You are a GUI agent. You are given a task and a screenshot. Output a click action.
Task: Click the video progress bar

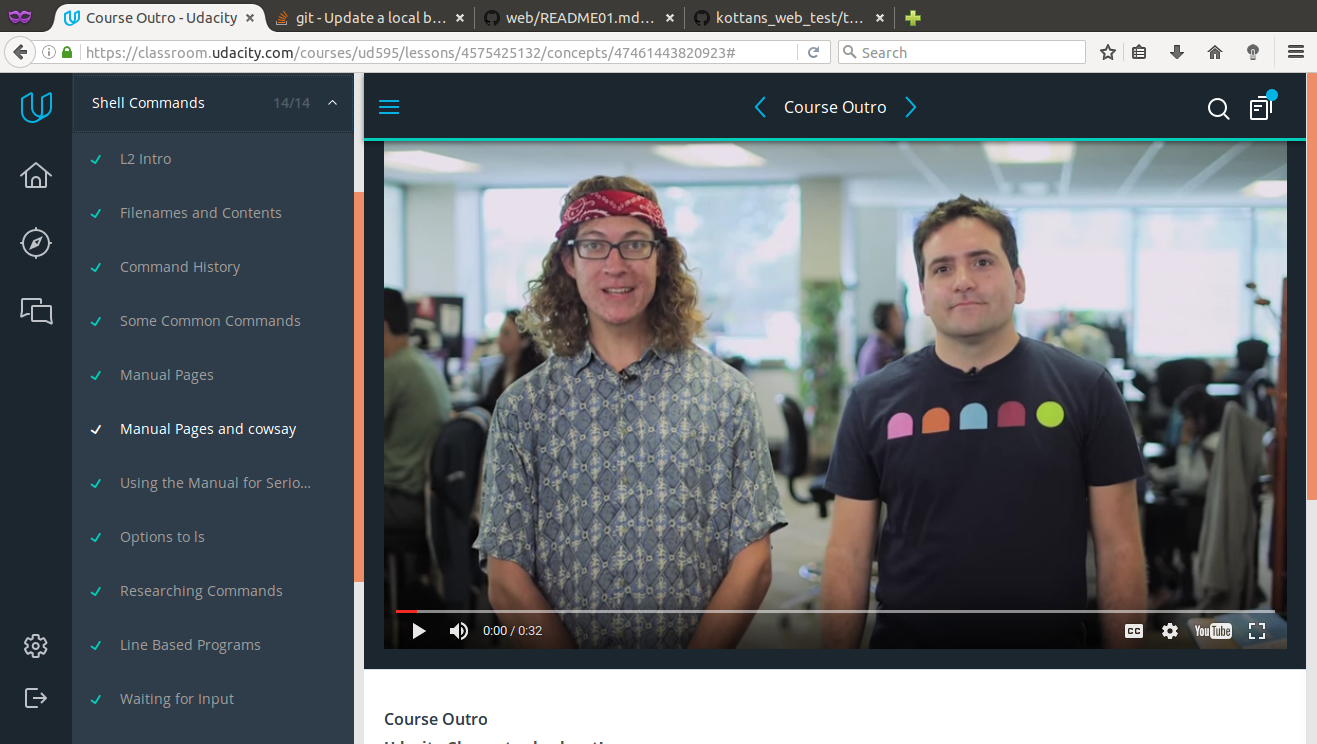click(835, 611)
